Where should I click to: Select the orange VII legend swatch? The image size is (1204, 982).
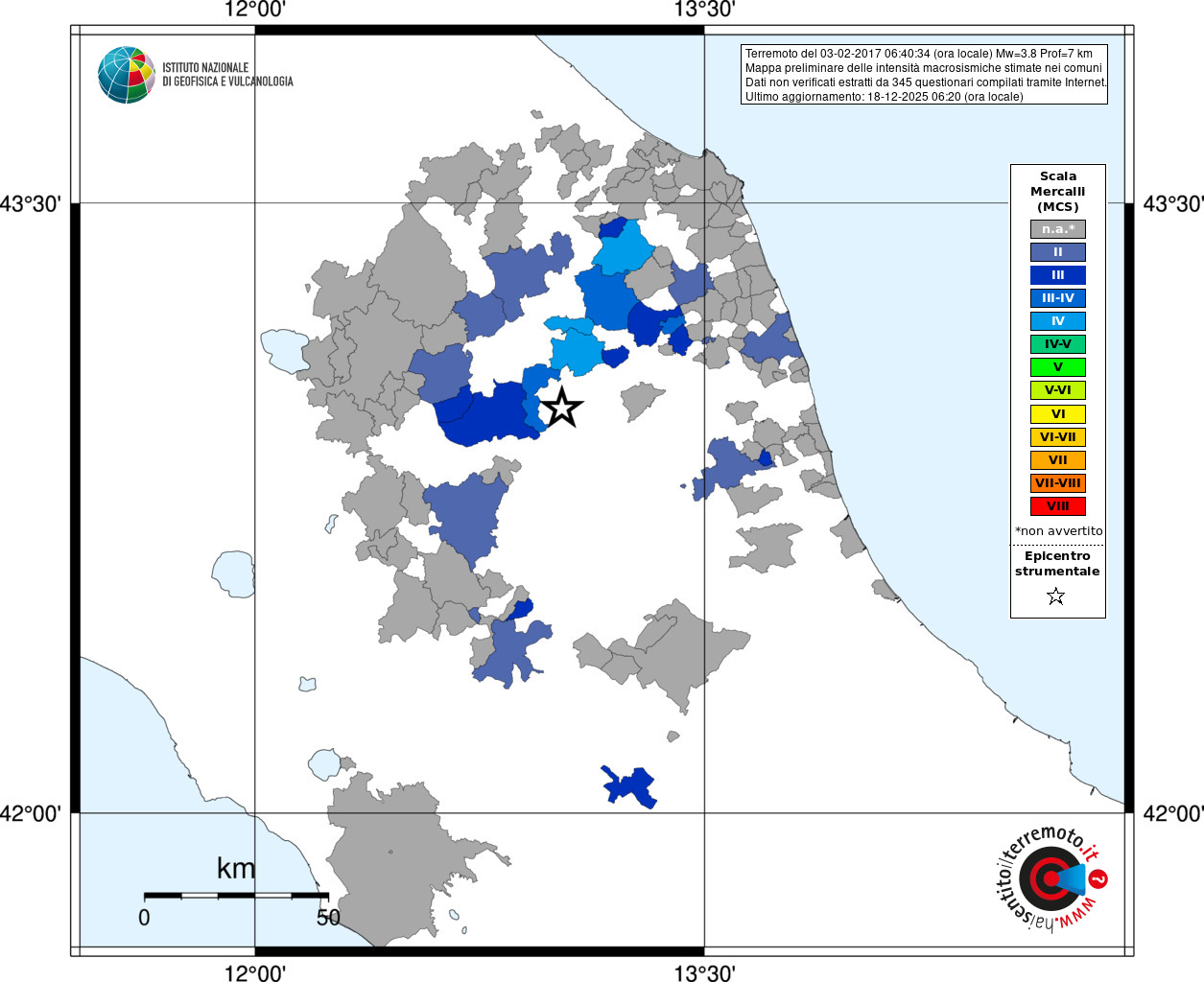[1058, 460]
